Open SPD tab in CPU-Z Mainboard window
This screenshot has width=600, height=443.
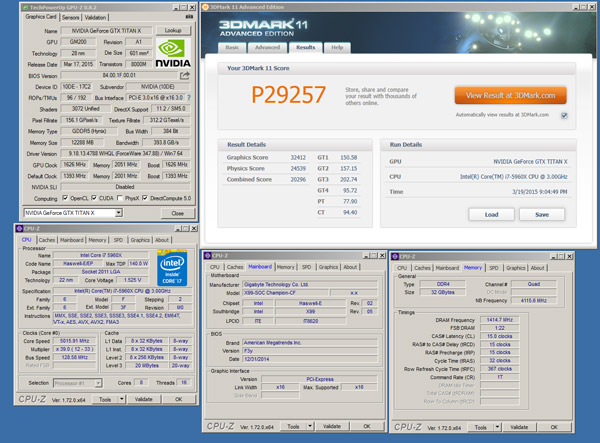pyautogui.click(x=307, y=267)
